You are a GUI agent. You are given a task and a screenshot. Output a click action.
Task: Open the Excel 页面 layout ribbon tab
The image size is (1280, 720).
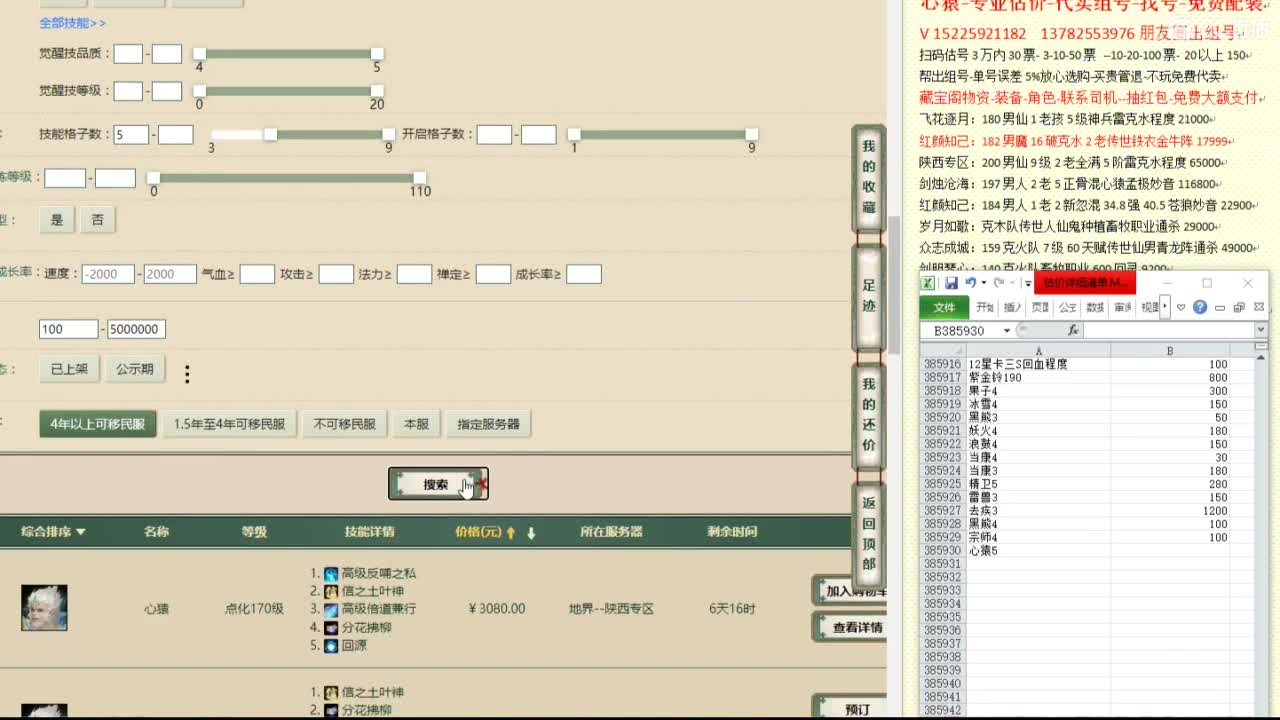click(x=1040, y=308)
